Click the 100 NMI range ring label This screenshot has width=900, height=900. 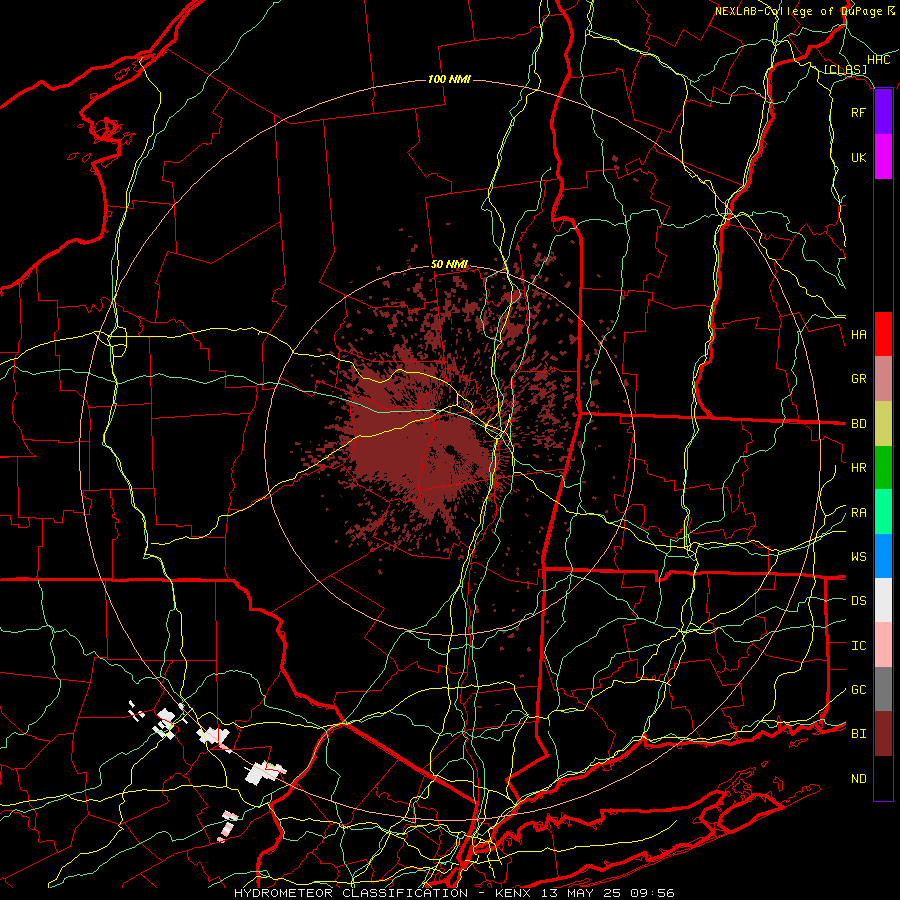449,79
